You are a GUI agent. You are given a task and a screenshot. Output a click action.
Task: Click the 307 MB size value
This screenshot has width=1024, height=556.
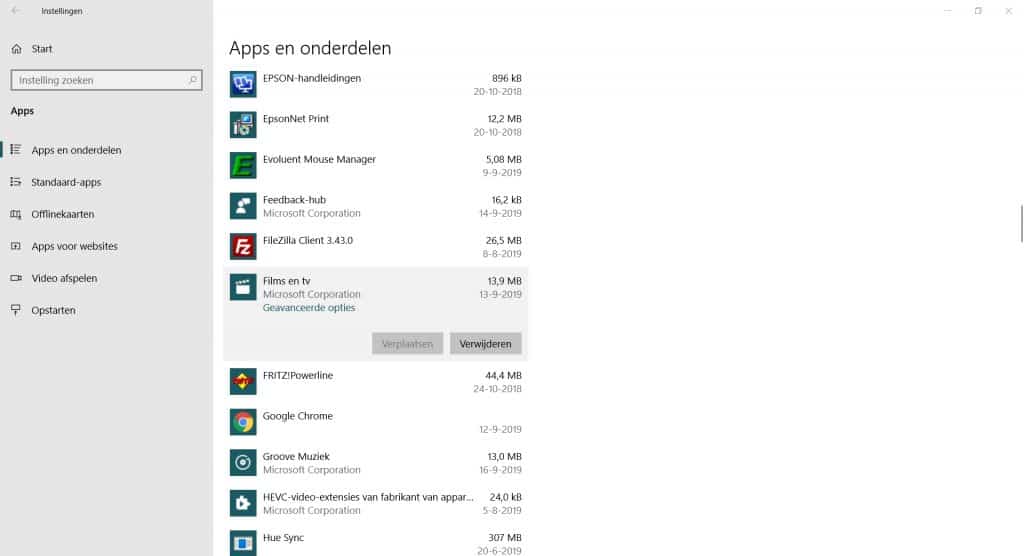coord(505,537)
